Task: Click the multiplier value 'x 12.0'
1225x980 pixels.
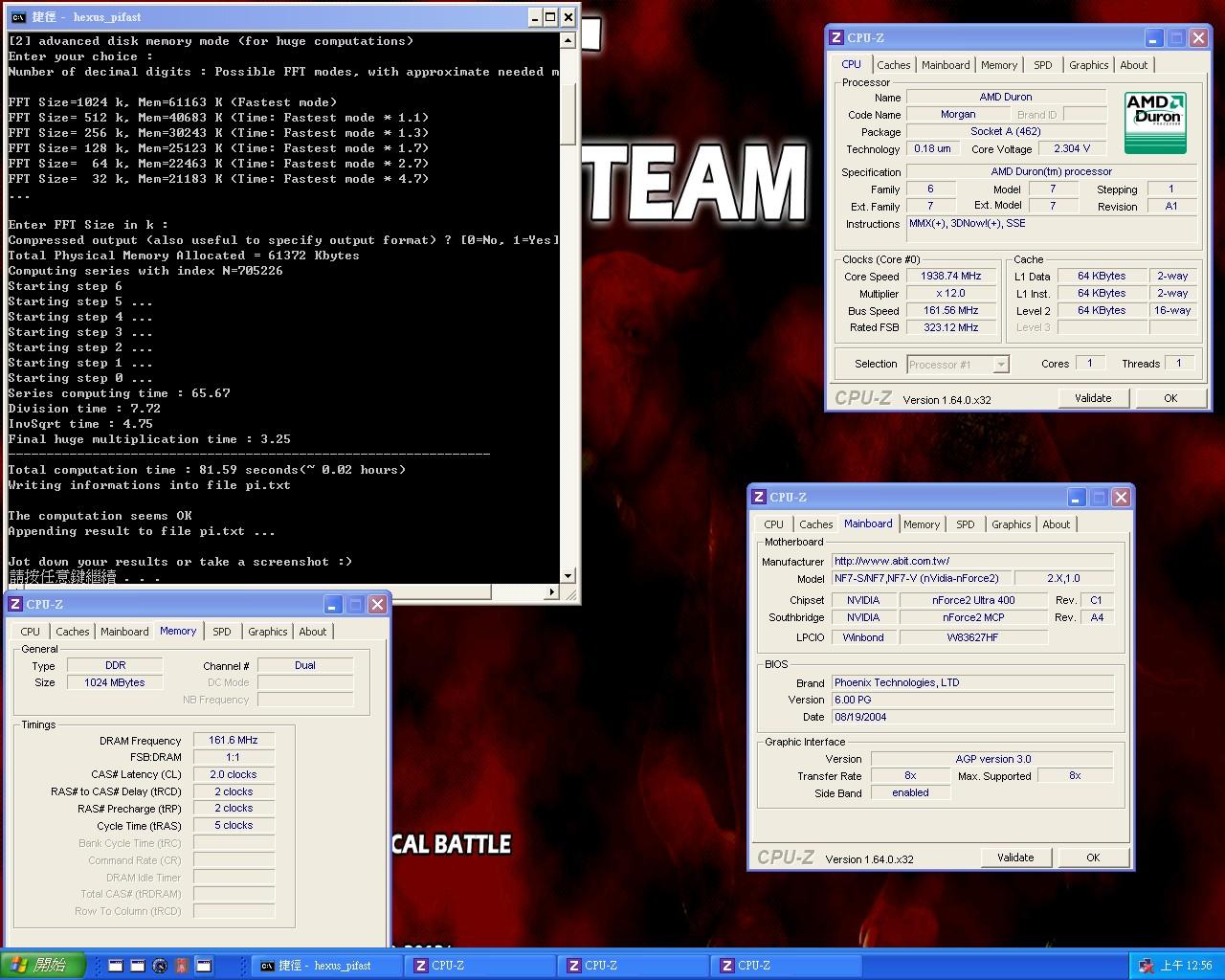Action: pyautogui.click(x=951, y=293)
